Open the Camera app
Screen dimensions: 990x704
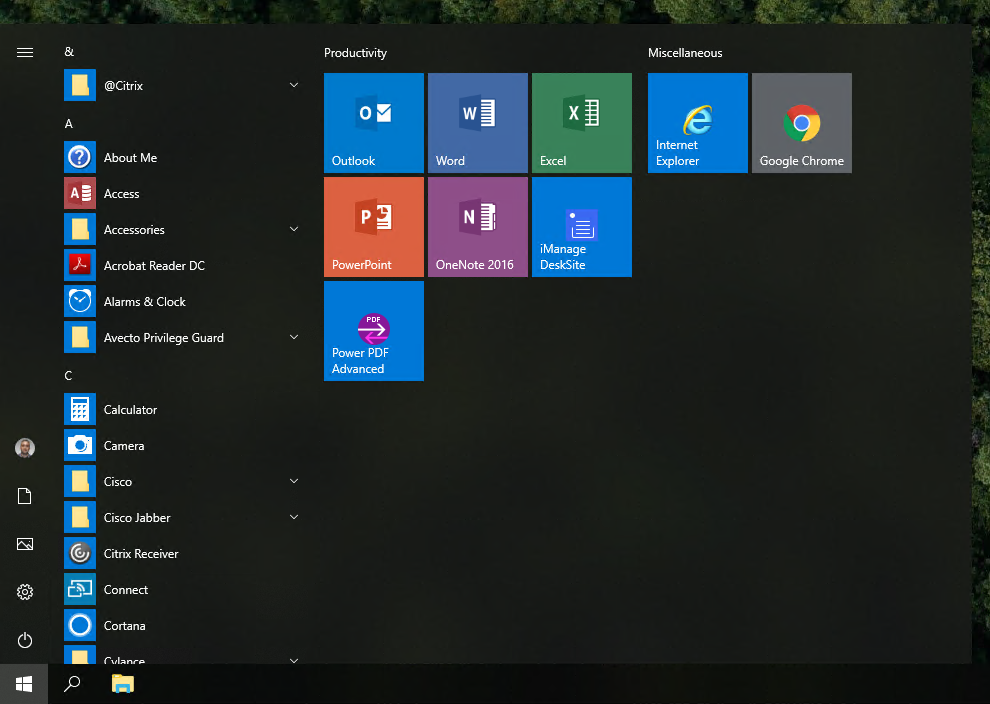[183, 445]
